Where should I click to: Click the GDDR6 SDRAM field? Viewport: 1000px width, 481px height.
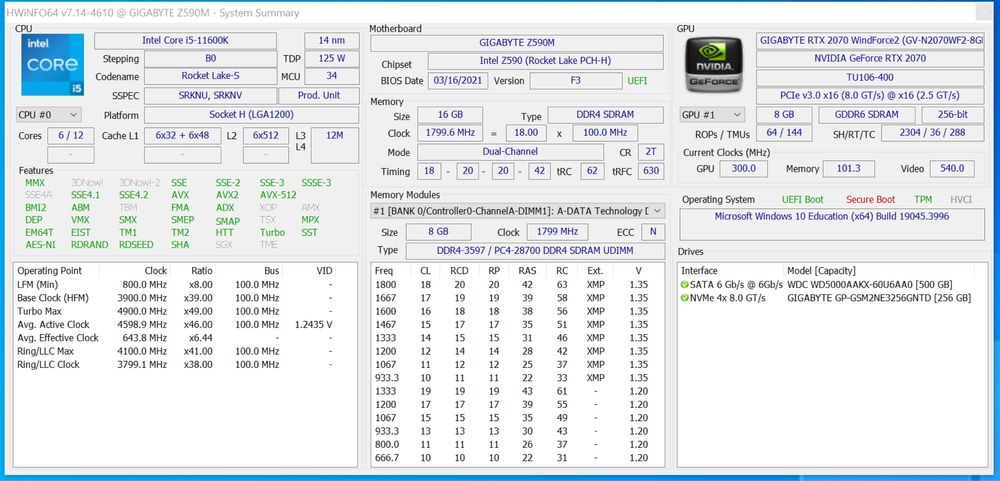[x=867, y=115]
